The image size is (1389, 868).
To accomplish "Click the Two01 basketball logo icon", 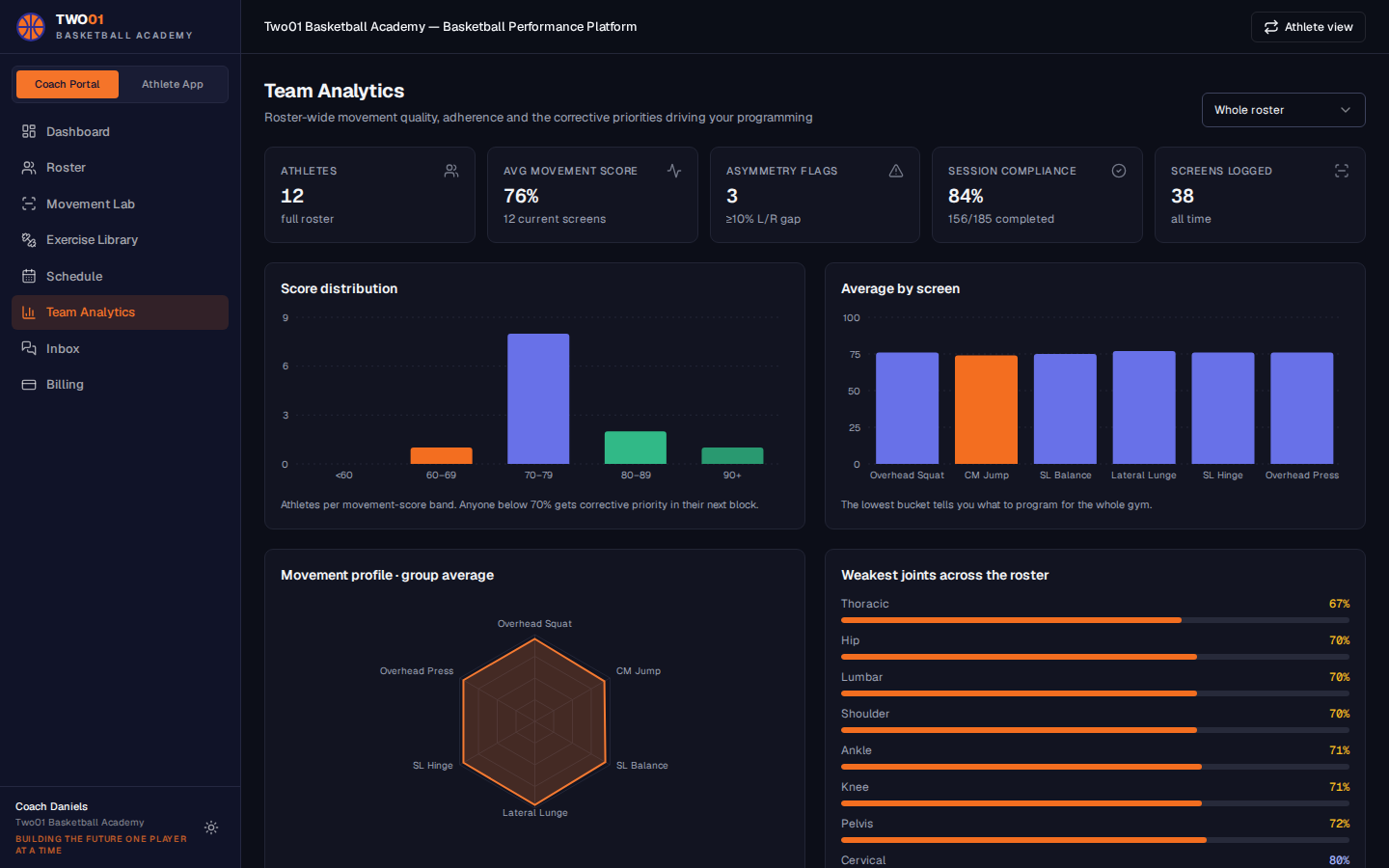I will click(x=31, y=27).
